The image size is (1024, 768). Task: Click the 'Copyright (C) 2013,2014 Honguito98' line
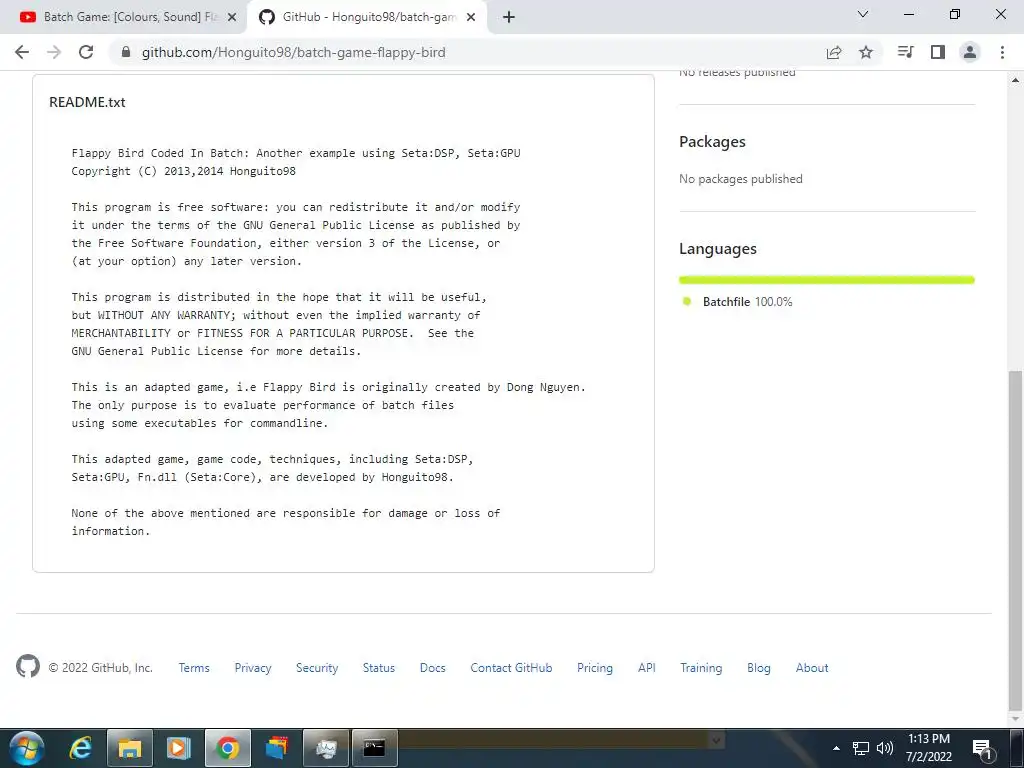click(184, 171)
